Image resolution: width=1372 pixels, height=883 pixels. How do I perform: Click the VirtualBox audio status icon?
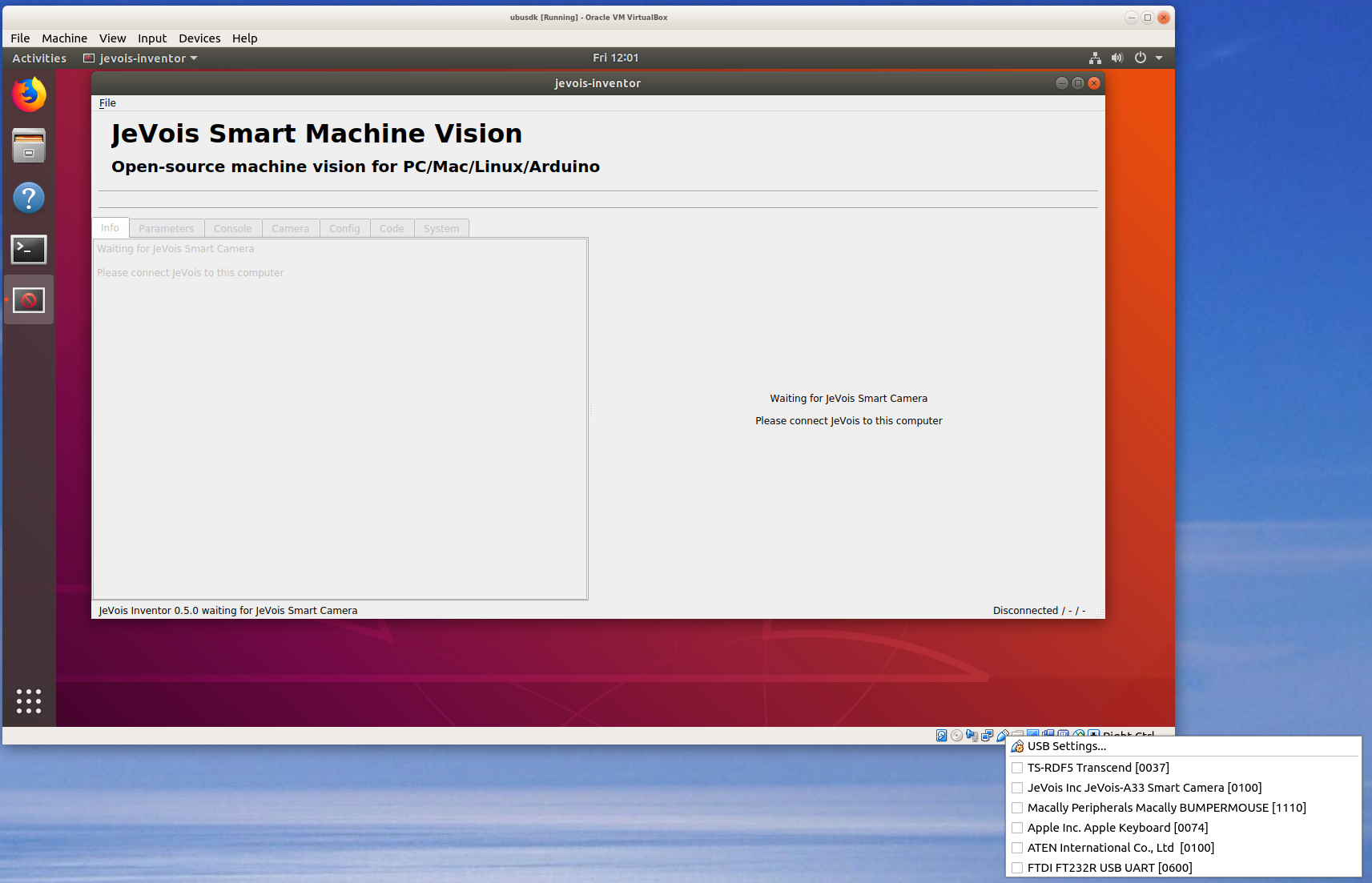[972, 735]
